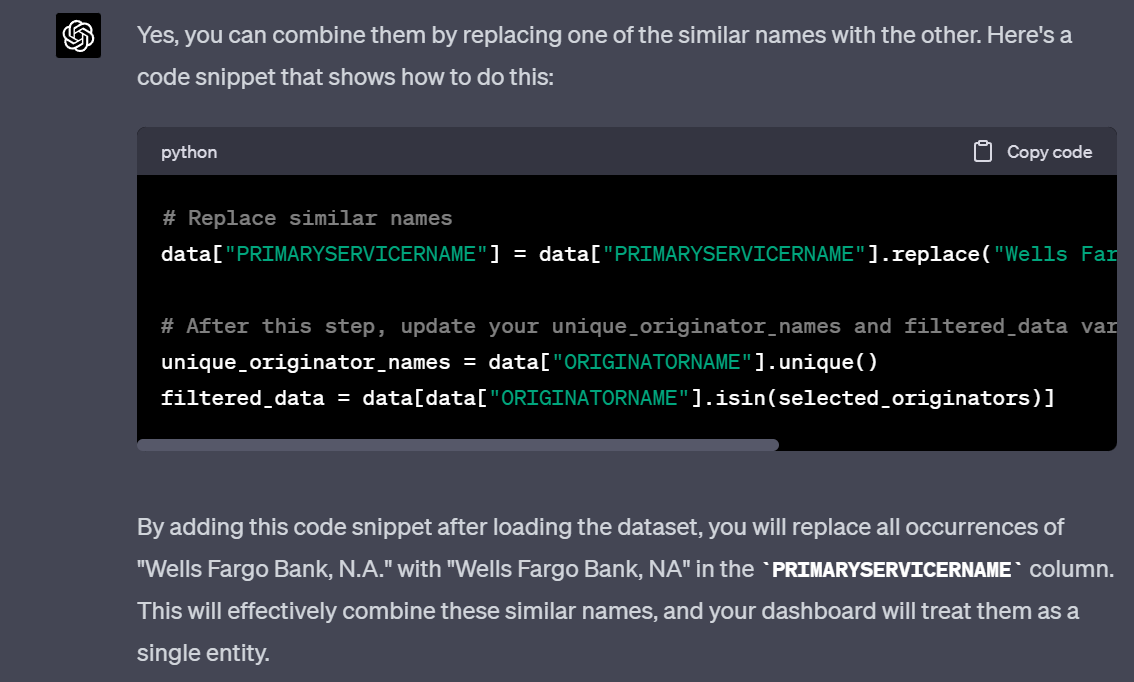Click the code block horizontal scrollbar
This screenshot has width=1134, height=682.
click(x=458, y=445)
